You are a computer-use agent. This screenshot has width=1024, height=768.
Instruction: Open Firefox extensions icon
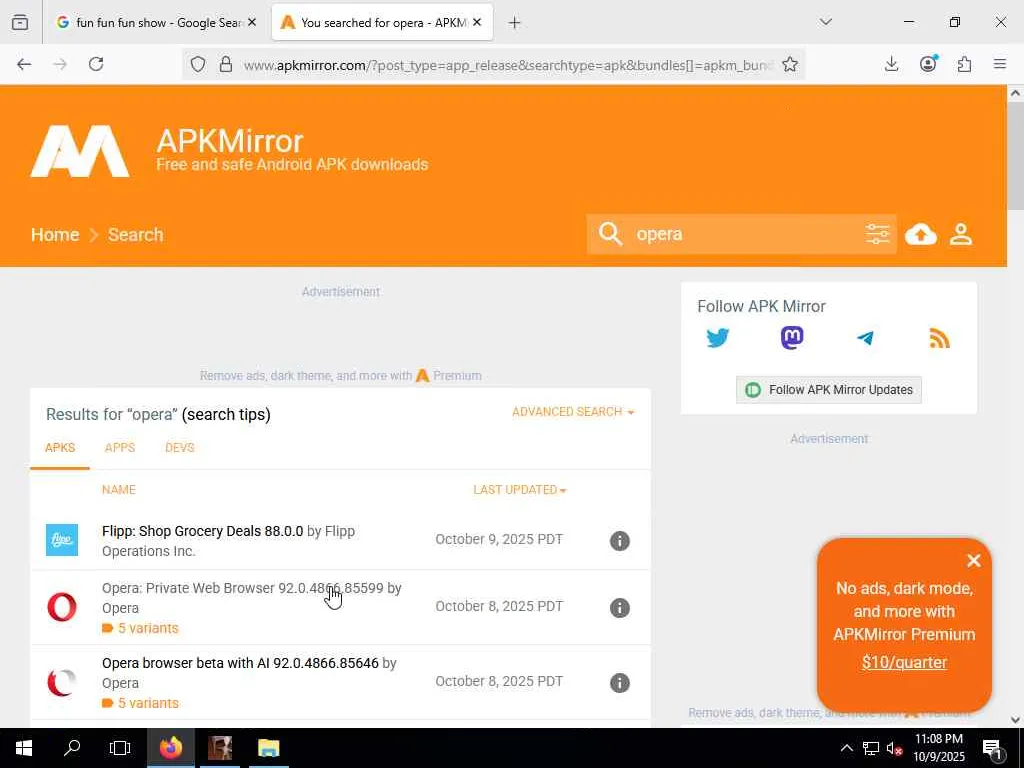tap(964, 64)
